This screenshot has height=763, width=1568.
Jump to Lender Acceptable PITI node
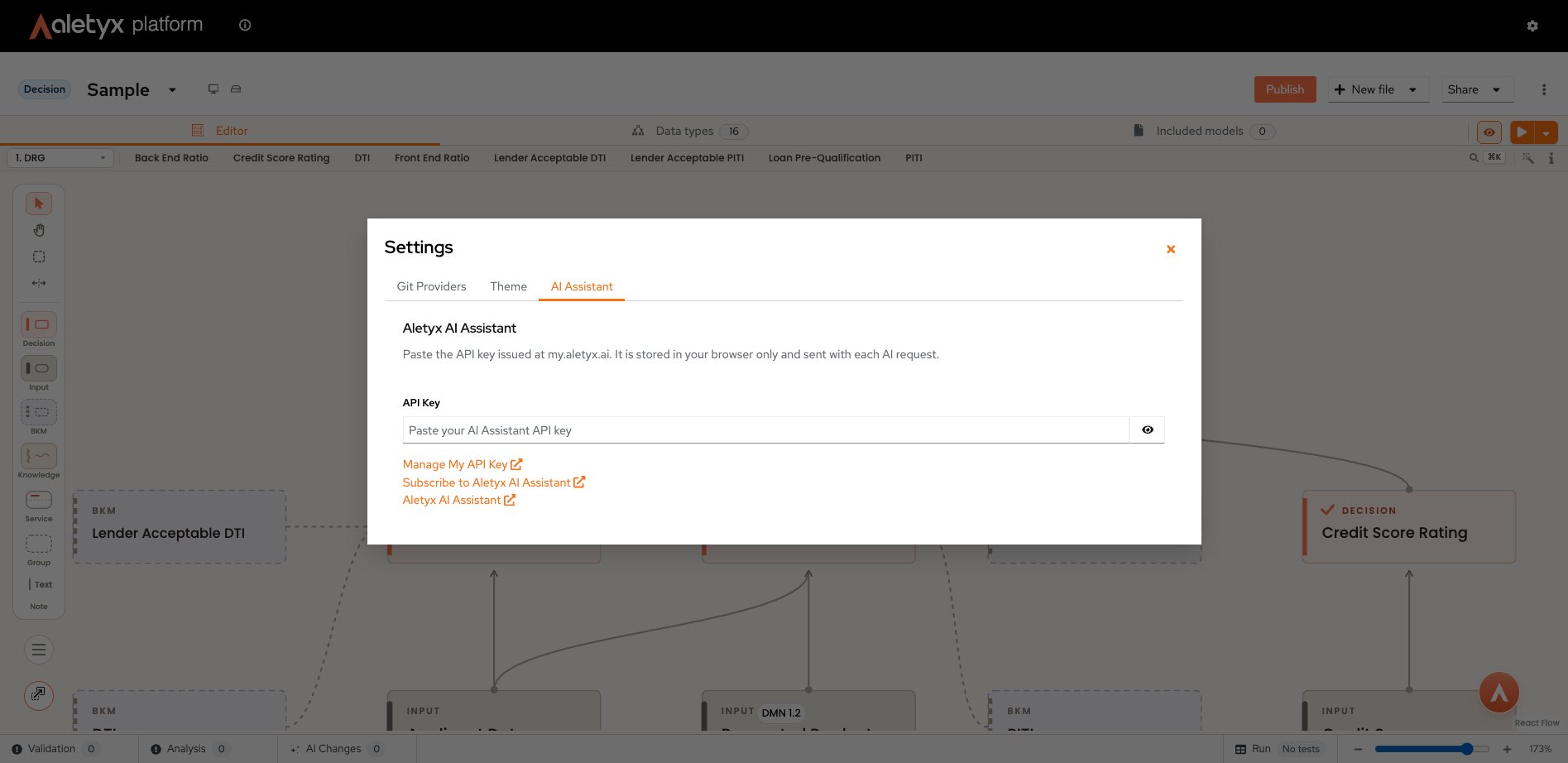click(687, 157)
